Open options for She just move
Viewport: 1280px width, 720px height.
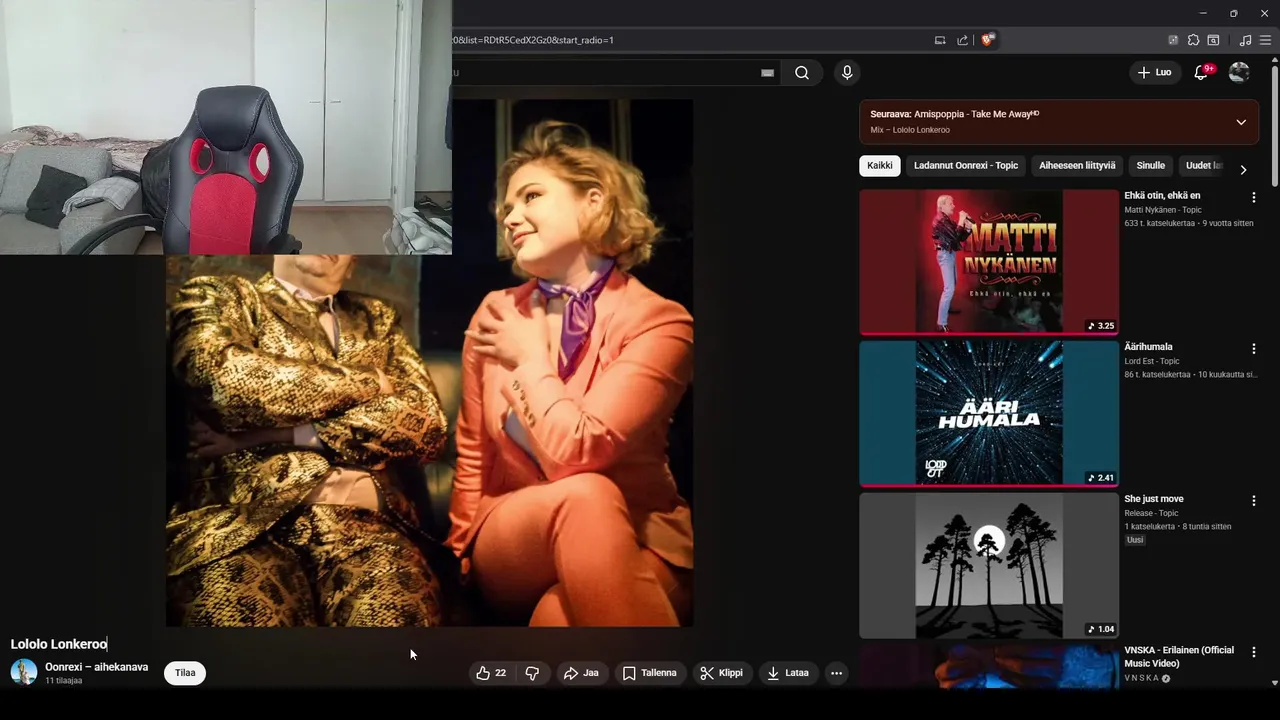(x=1253, y=501)
